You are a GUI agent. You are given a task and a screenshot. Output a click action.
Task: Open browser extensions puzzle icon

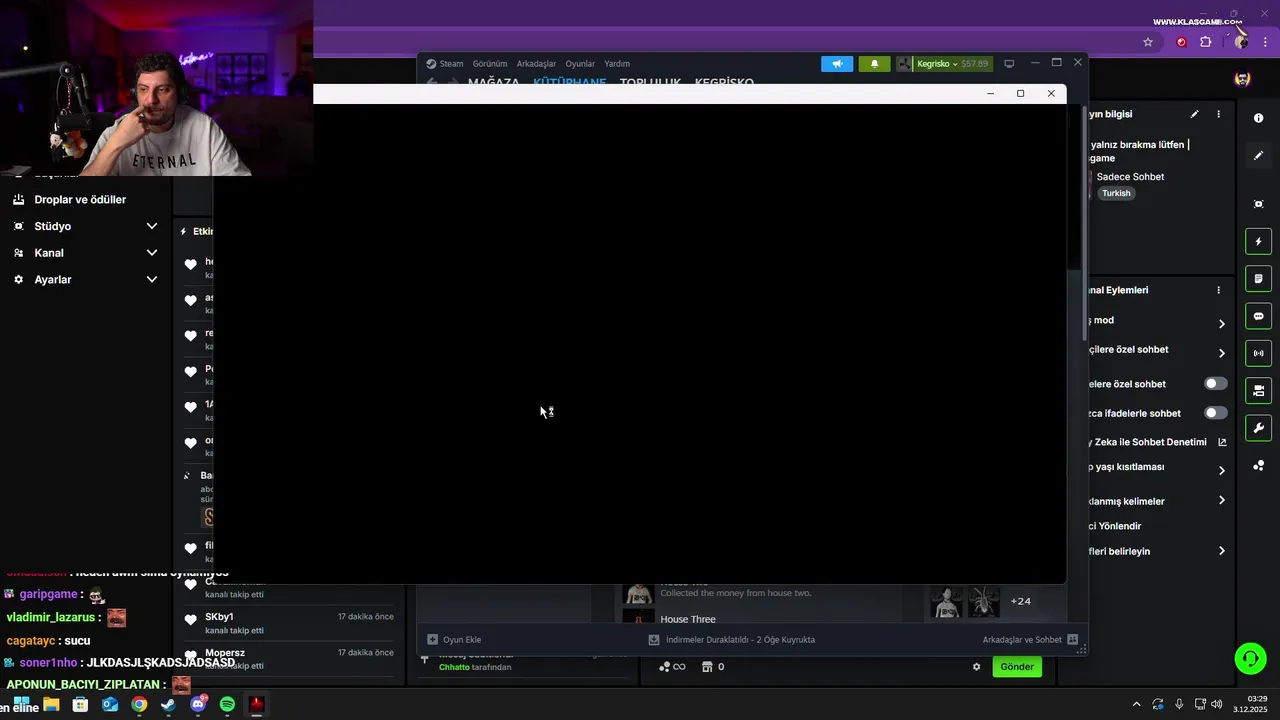[x=1205, y=42]
